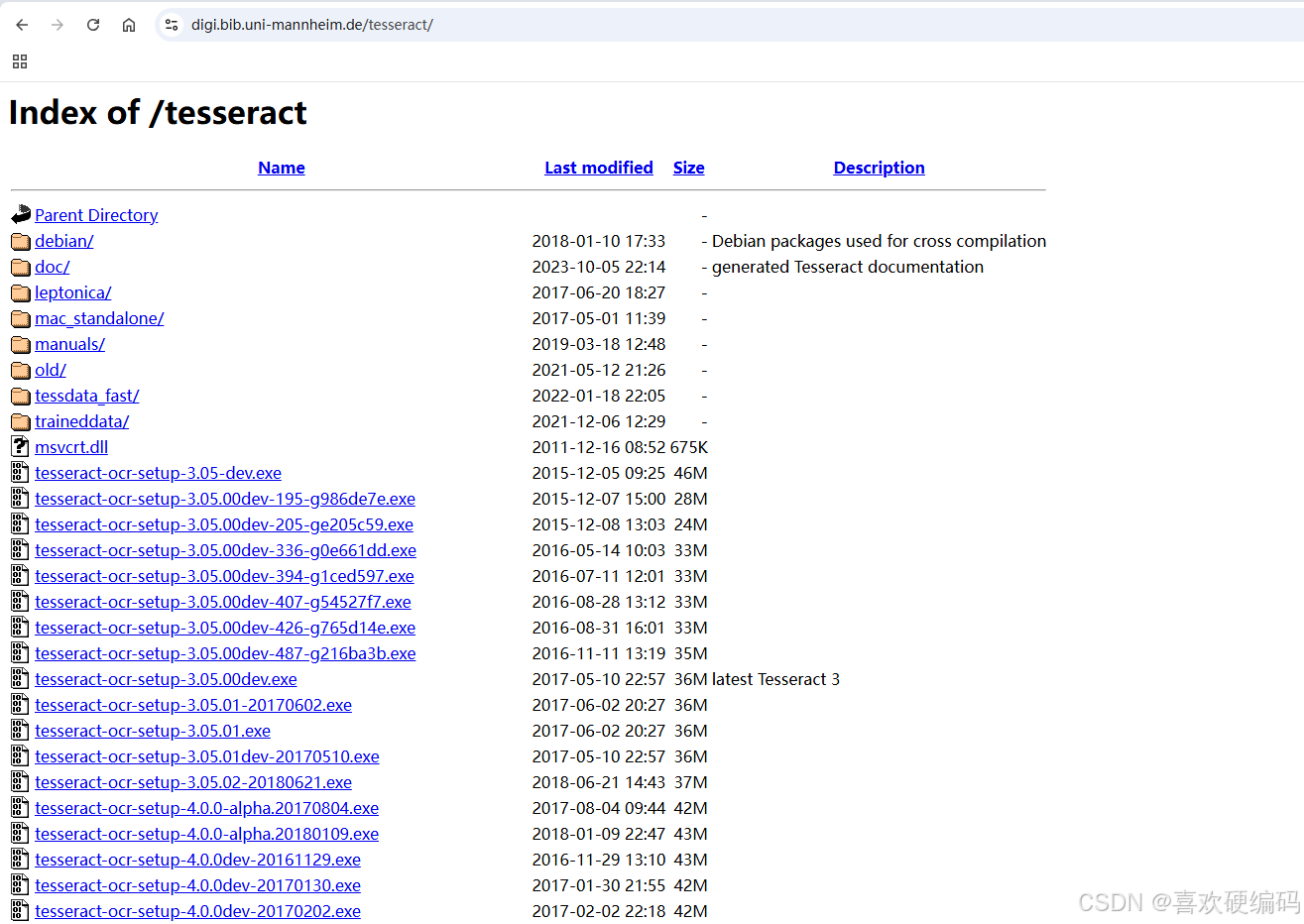Image resolution: width=1304 pixels, height=924 pixels.
Task: Open the apps grid icon in bookmarks bar
Action: (20, 61)
